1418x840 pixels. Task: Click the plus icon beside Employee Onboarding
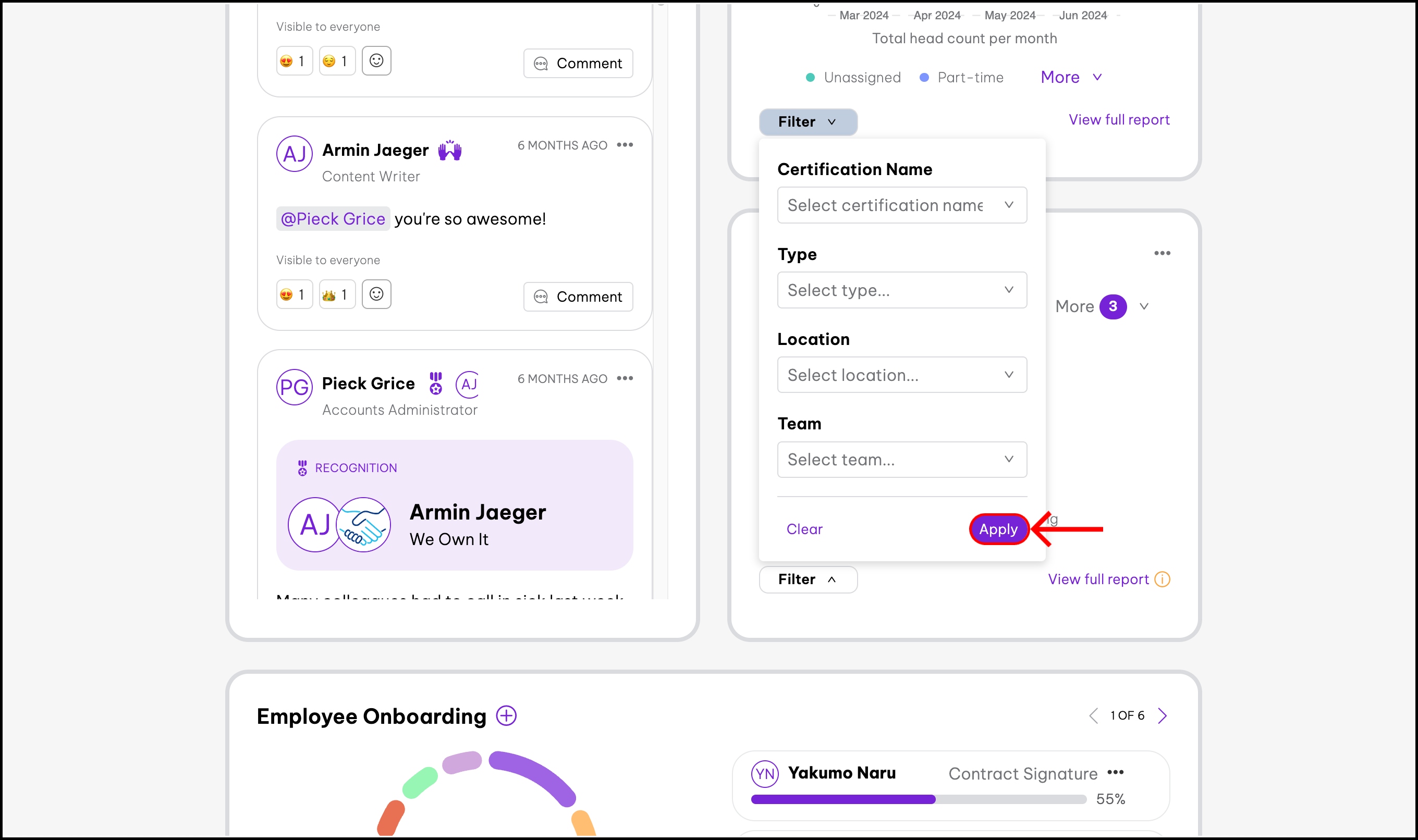(x=506, y=715)
